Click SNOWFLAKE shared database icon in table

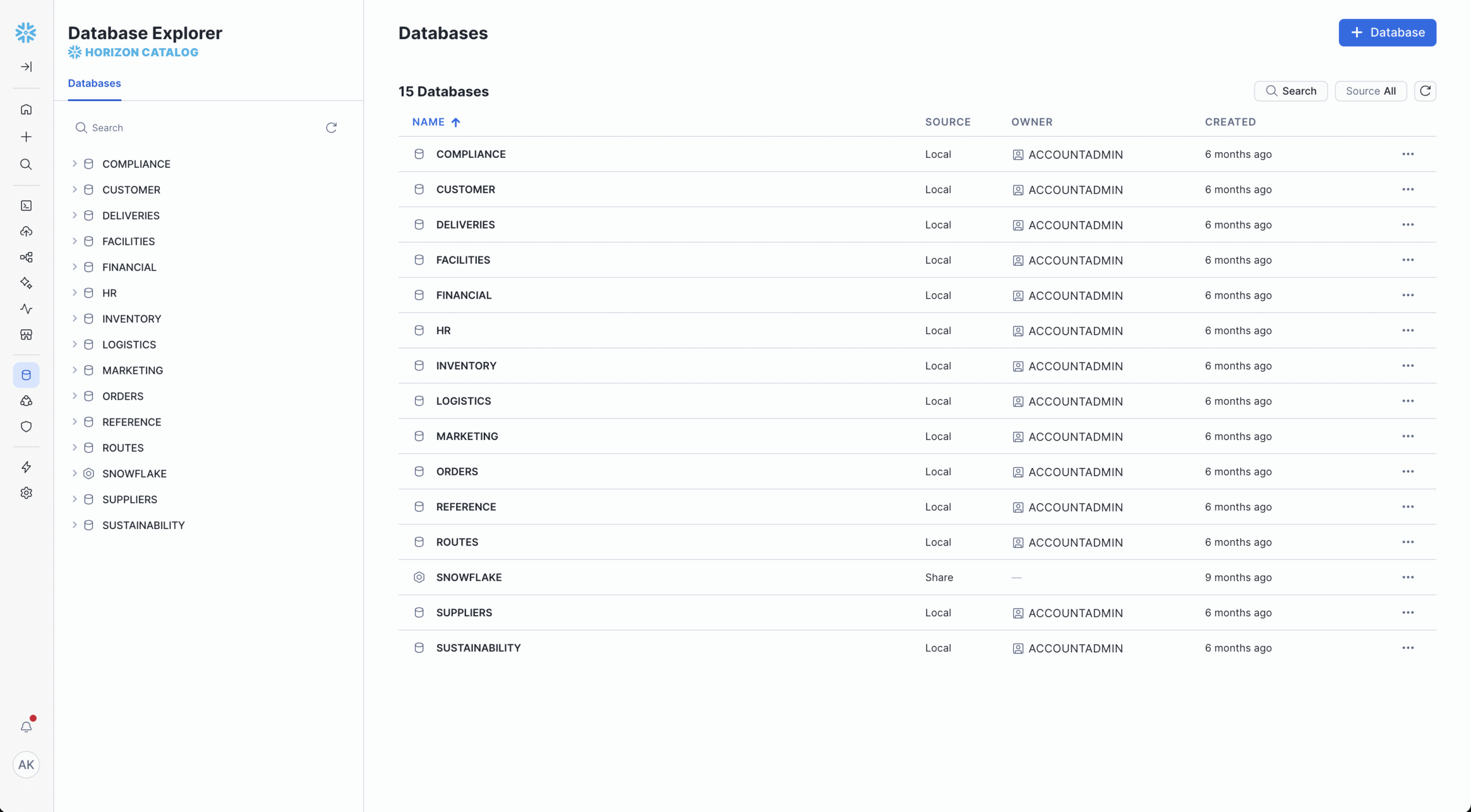pyautogui.click(x=419, y=577)
